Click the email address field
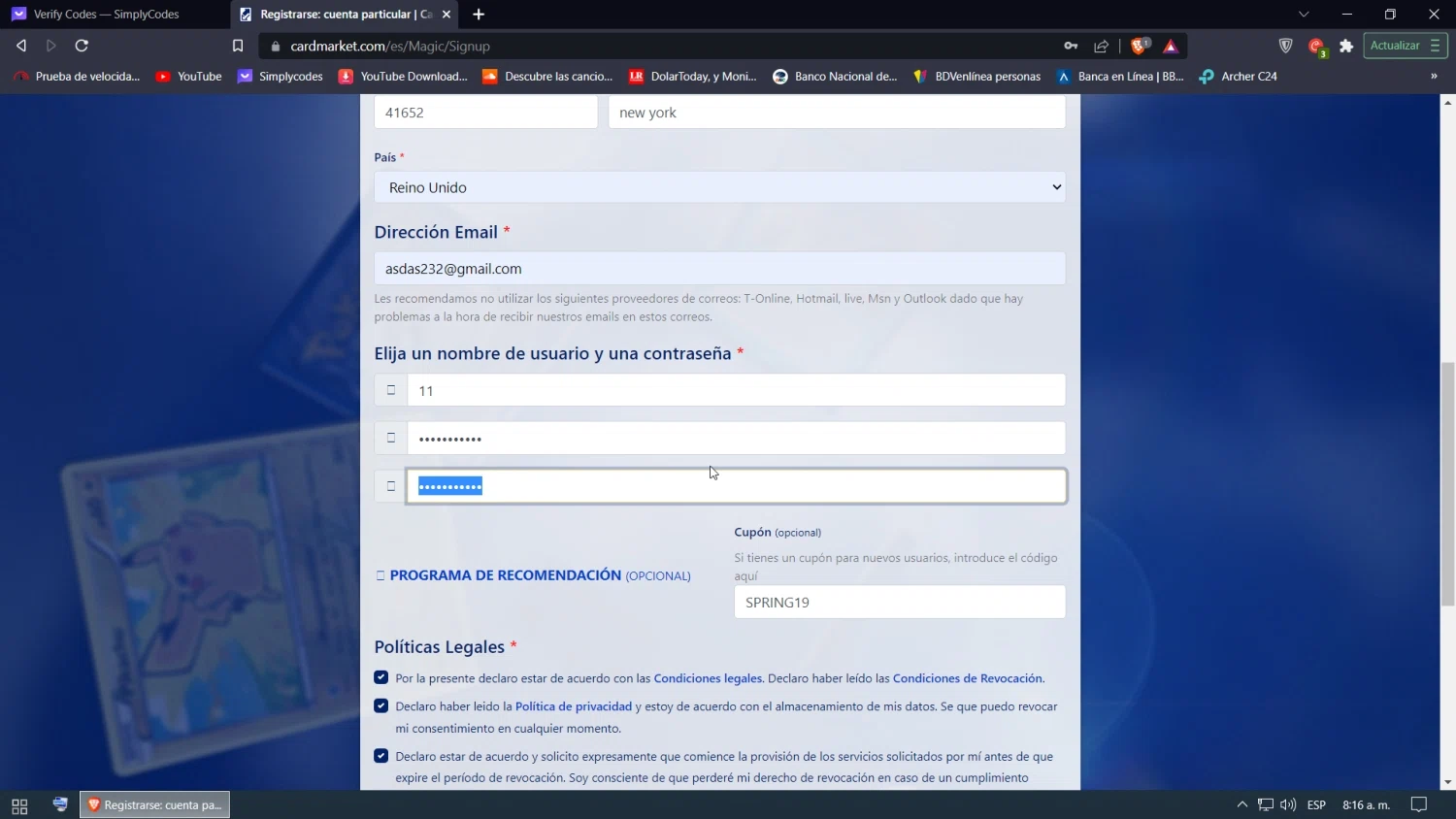This screenshot has height=819, width=1456. tap(720, 269)
